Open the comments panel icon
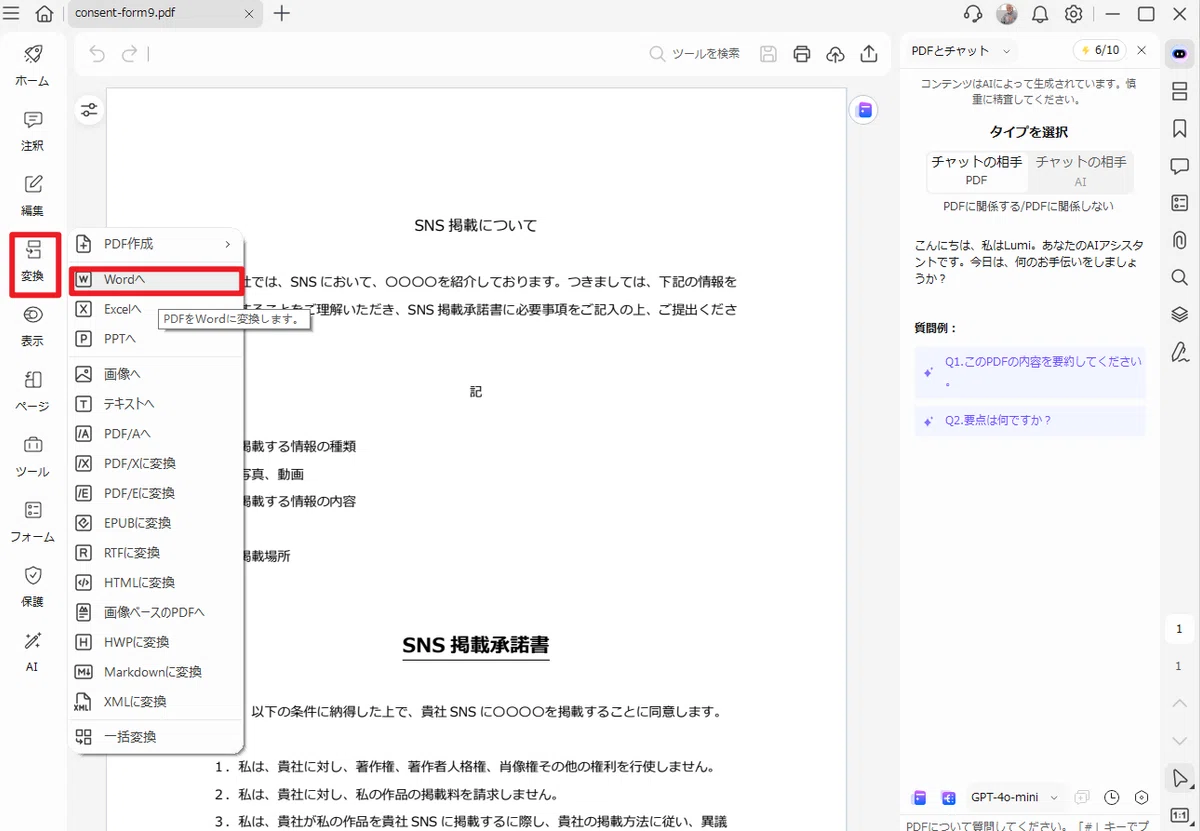 1179,166
